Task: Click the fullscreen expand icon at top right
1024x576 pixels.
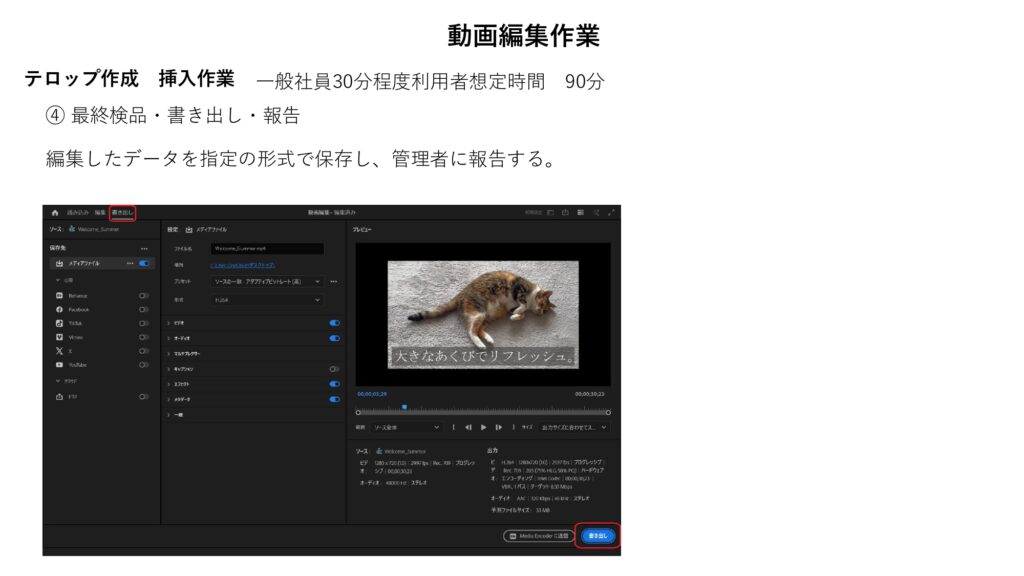Action: tap(611, 212)
